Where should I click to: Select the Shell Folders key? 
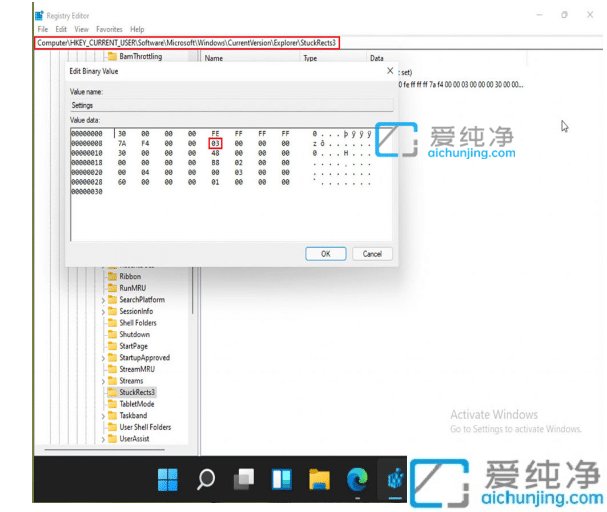[138, 323]
